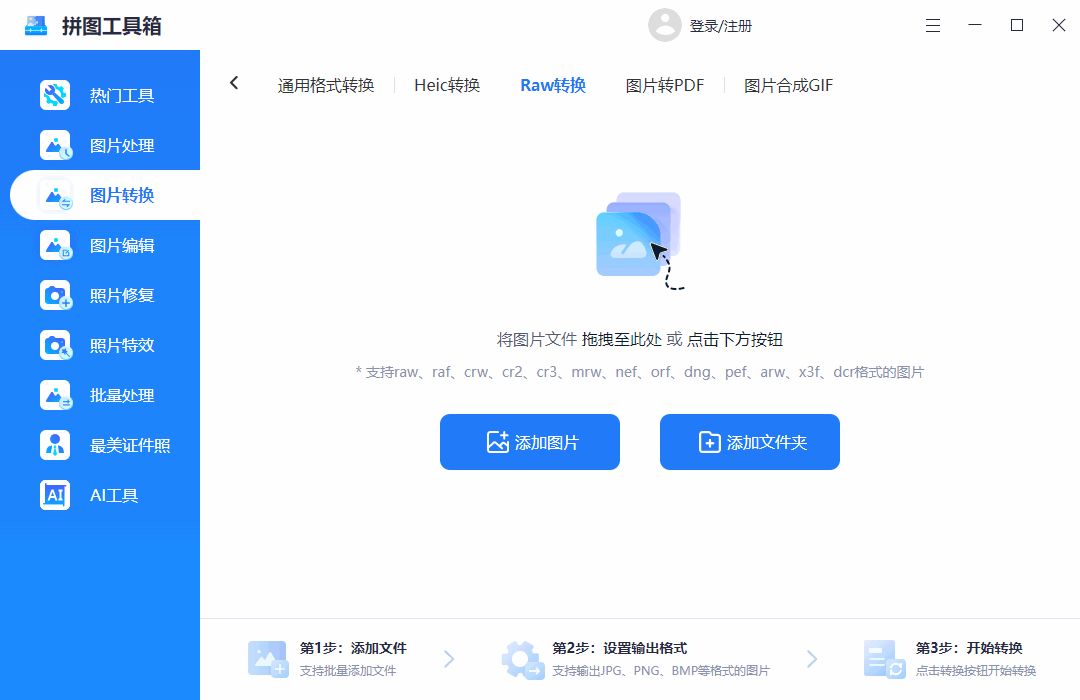Screen dimensions: 1080x700
Task: Open the 图片合成GIF tab
Action: coord(789,85)
